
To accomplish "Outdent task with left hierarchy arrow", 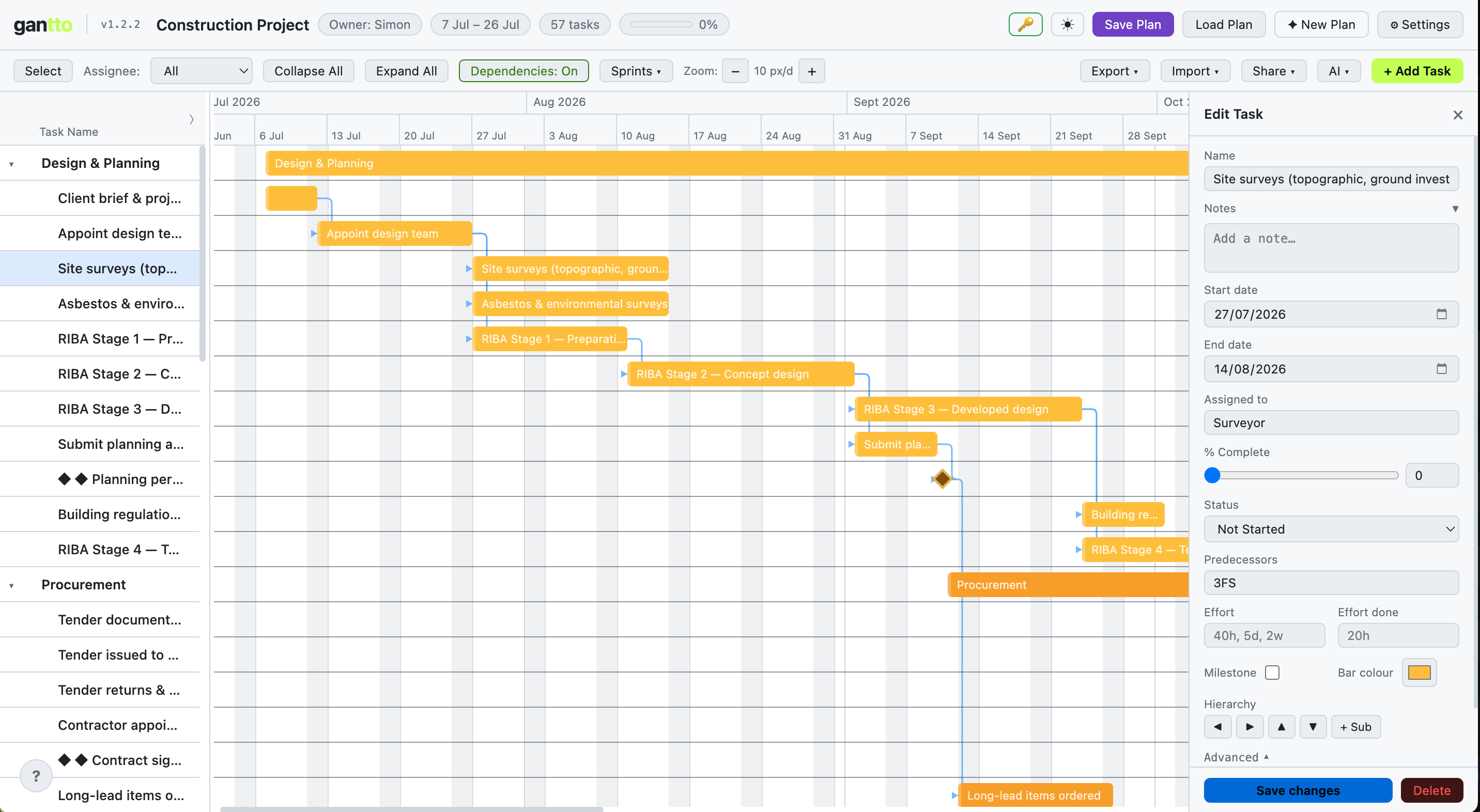I will (1217, 726).
